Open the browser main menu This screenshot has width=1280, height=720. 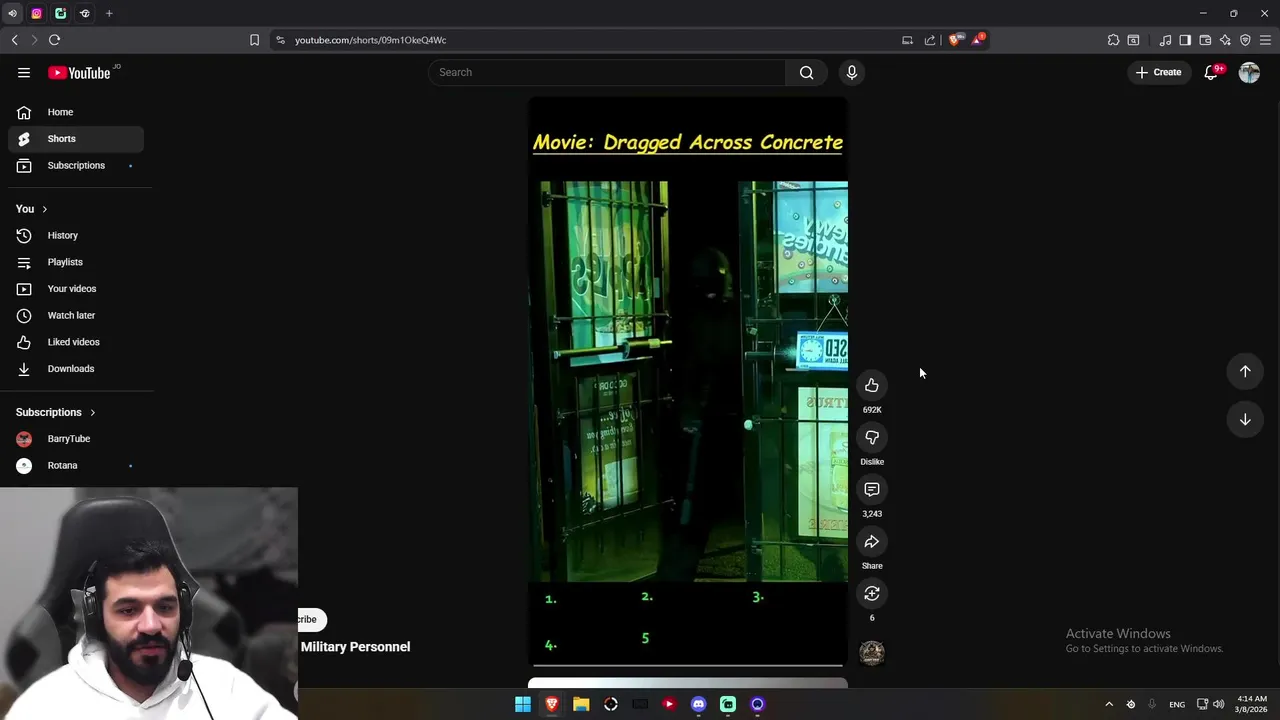point(1265,40)
